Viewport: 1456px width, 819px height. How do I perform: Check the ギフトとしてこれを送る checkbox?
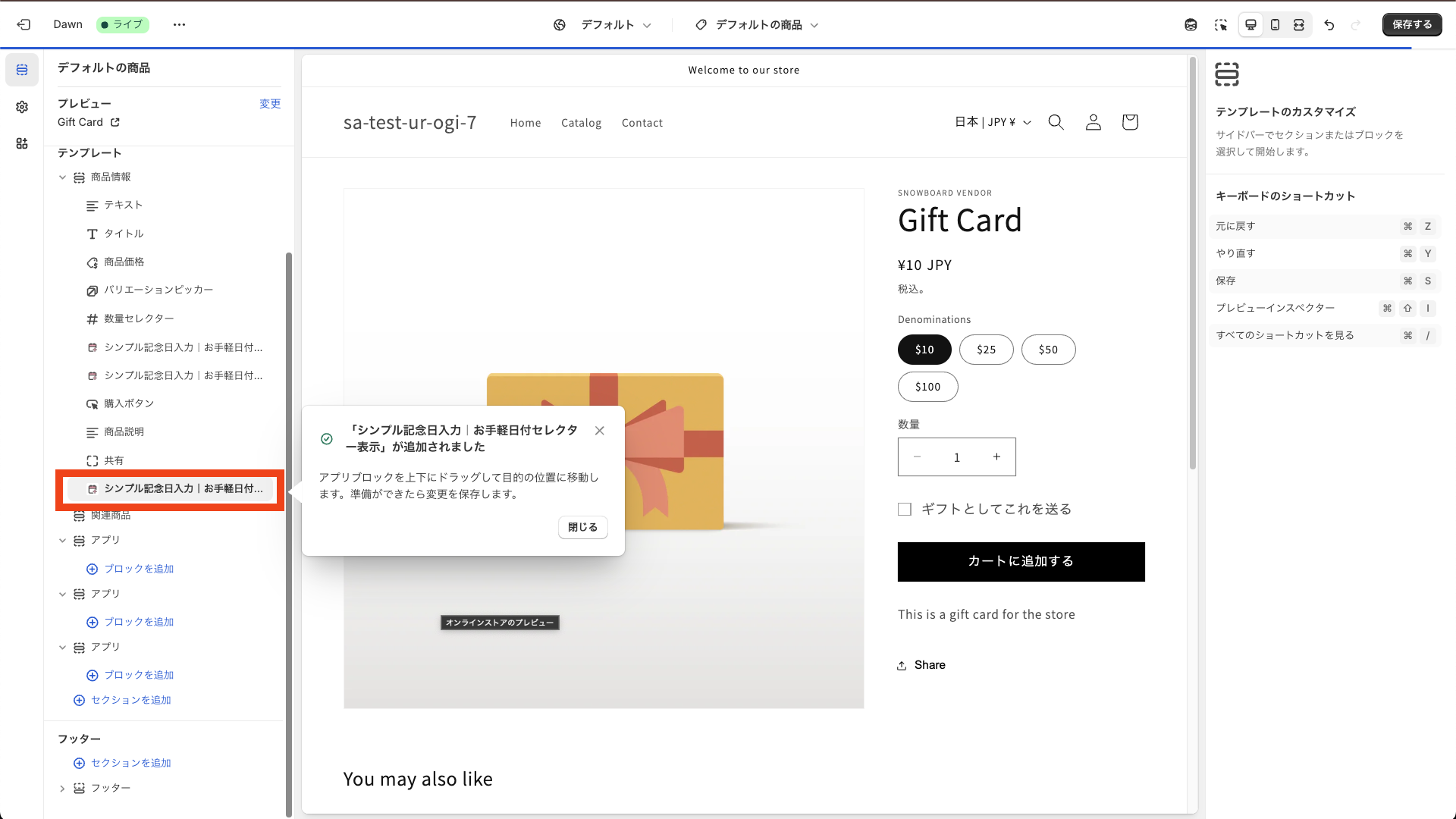[905, 509]
